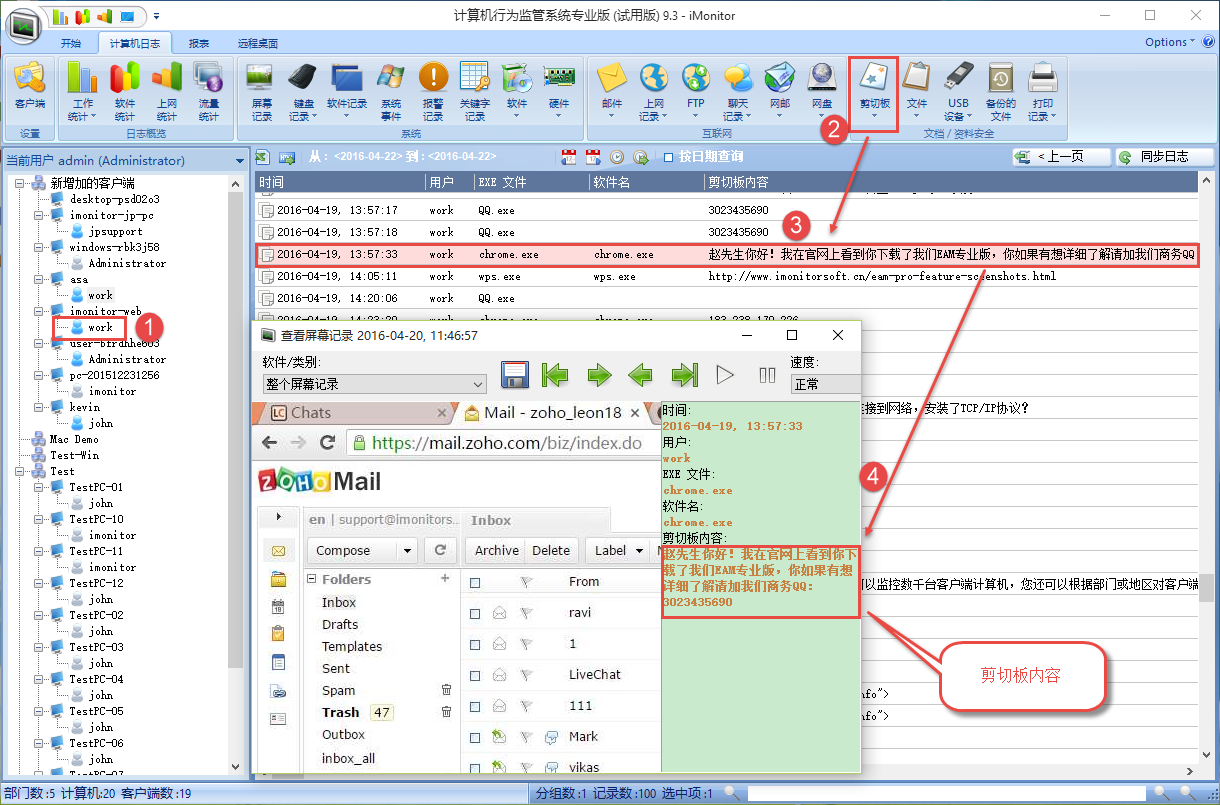This screenshot has width=1220, height=805.
Task: Open 流量统计 traffic statistics
Action: pyautogui.click(x=208, y=91)
